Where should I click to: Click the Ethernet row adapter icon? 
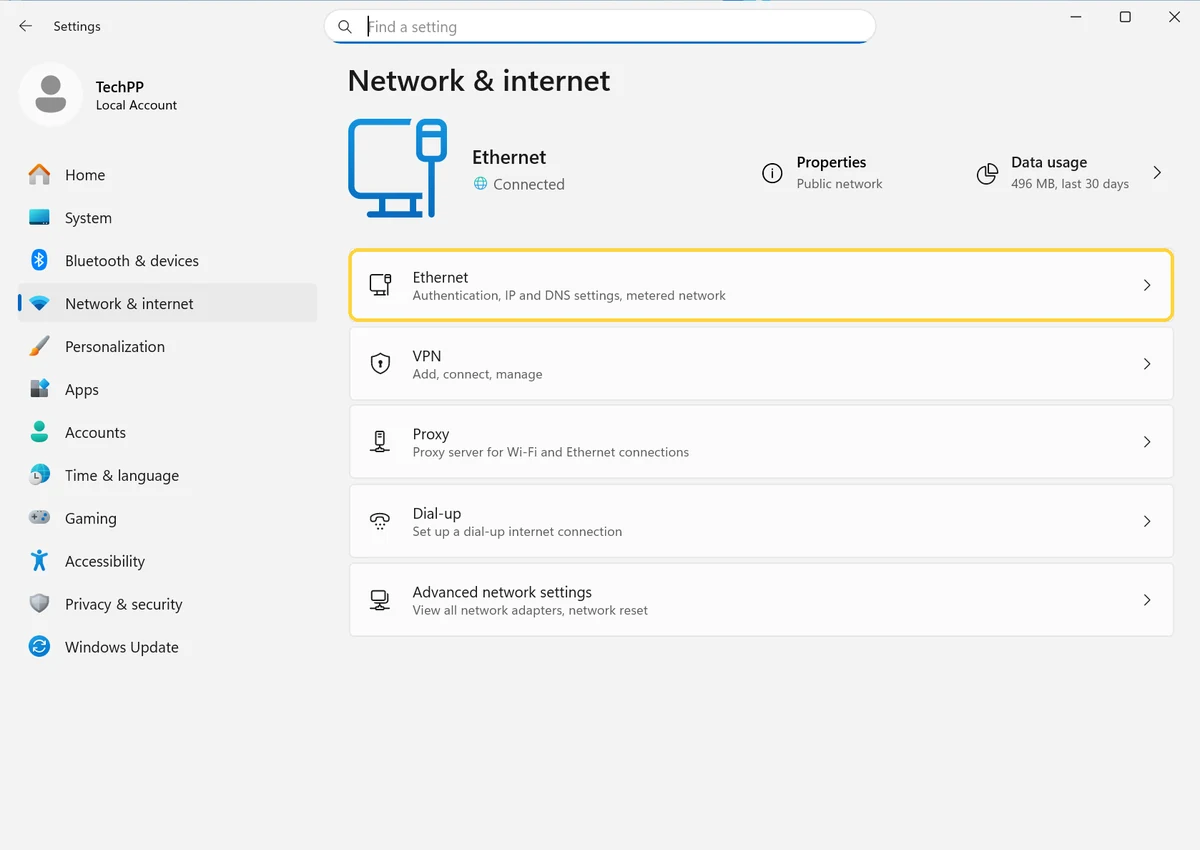click(x=380, y=285)
